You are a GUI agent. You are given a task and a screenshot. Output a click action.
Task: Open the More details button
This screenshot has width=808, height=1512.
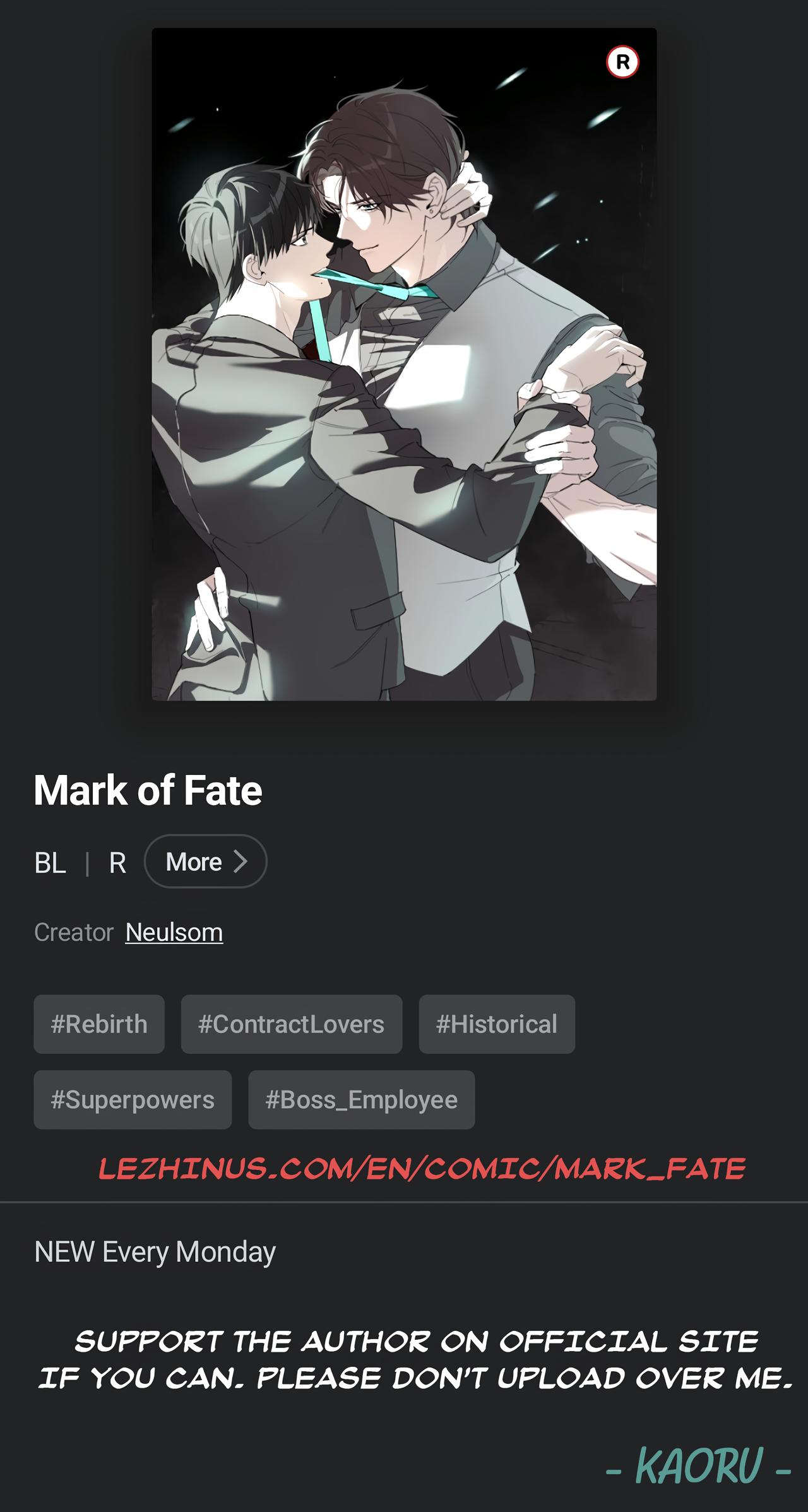pyautogui.click(x=205, y=861)
